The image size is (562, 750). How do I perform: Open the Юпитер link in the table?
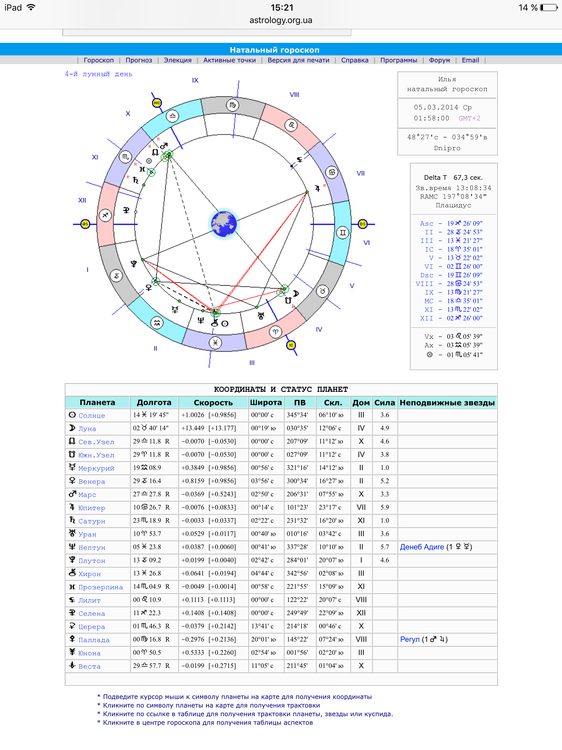tap(92, 508)
